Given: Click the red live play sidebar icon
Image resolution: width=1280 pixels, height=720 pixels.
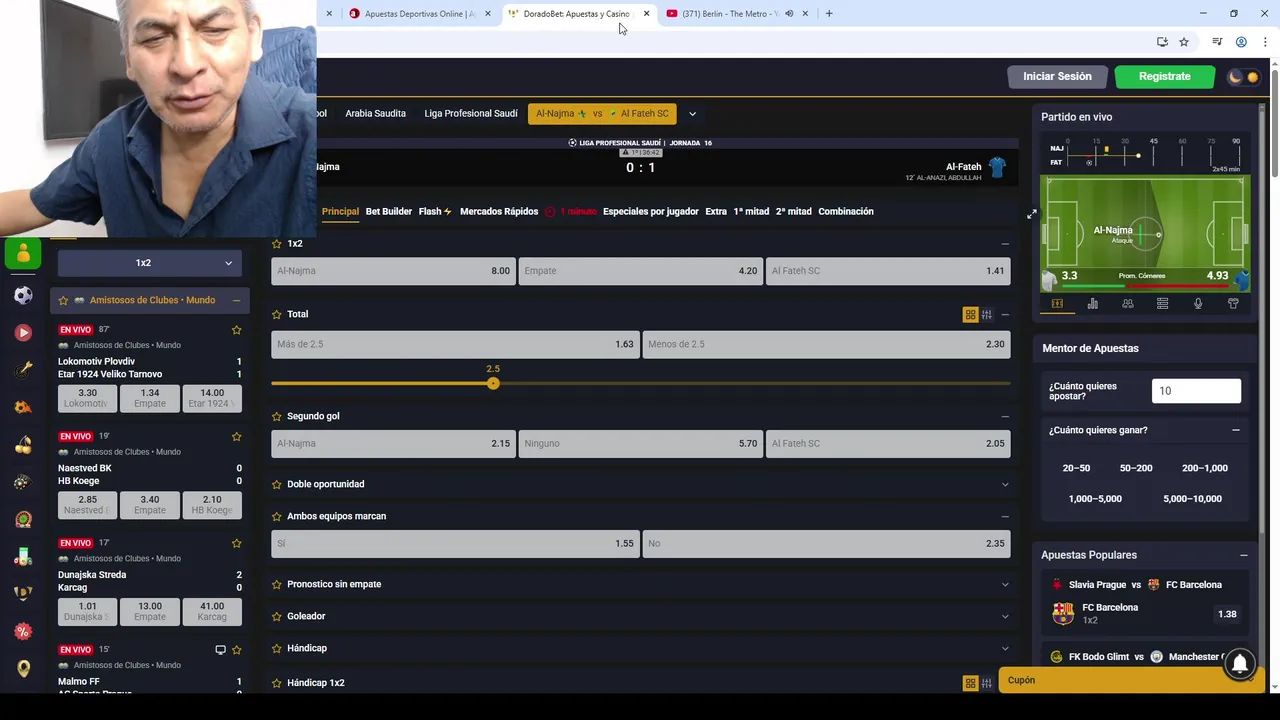Looking at the screenshot, I should pyautogui.click(x=23, y=333).
